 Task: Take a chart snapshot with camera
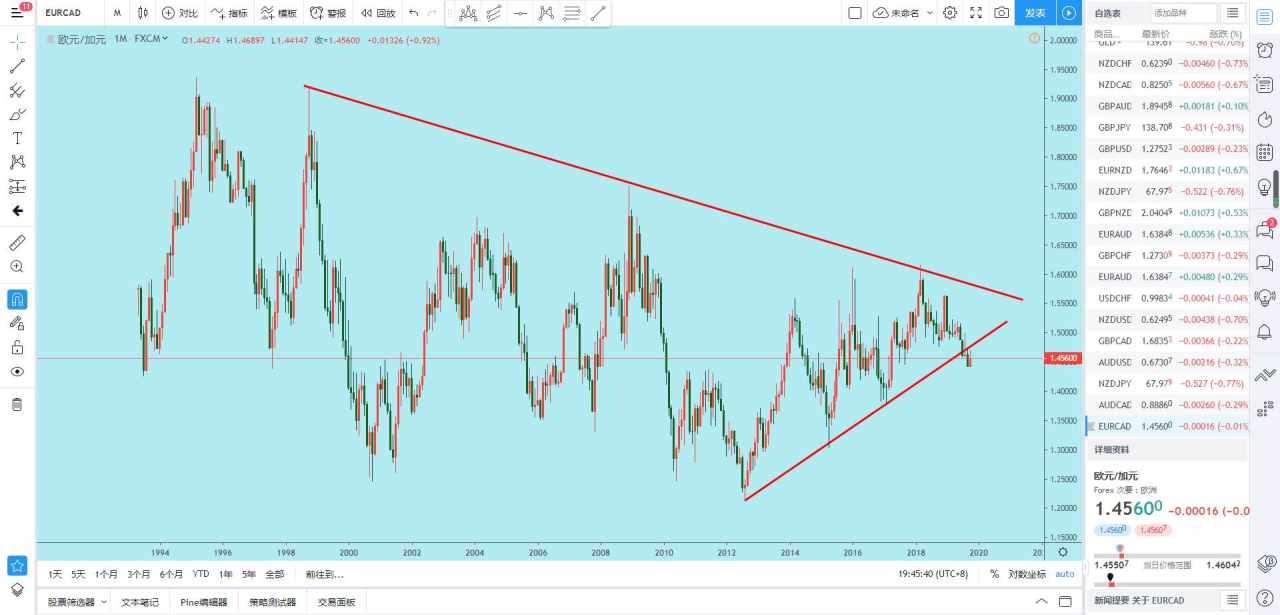coord(1001,13)
